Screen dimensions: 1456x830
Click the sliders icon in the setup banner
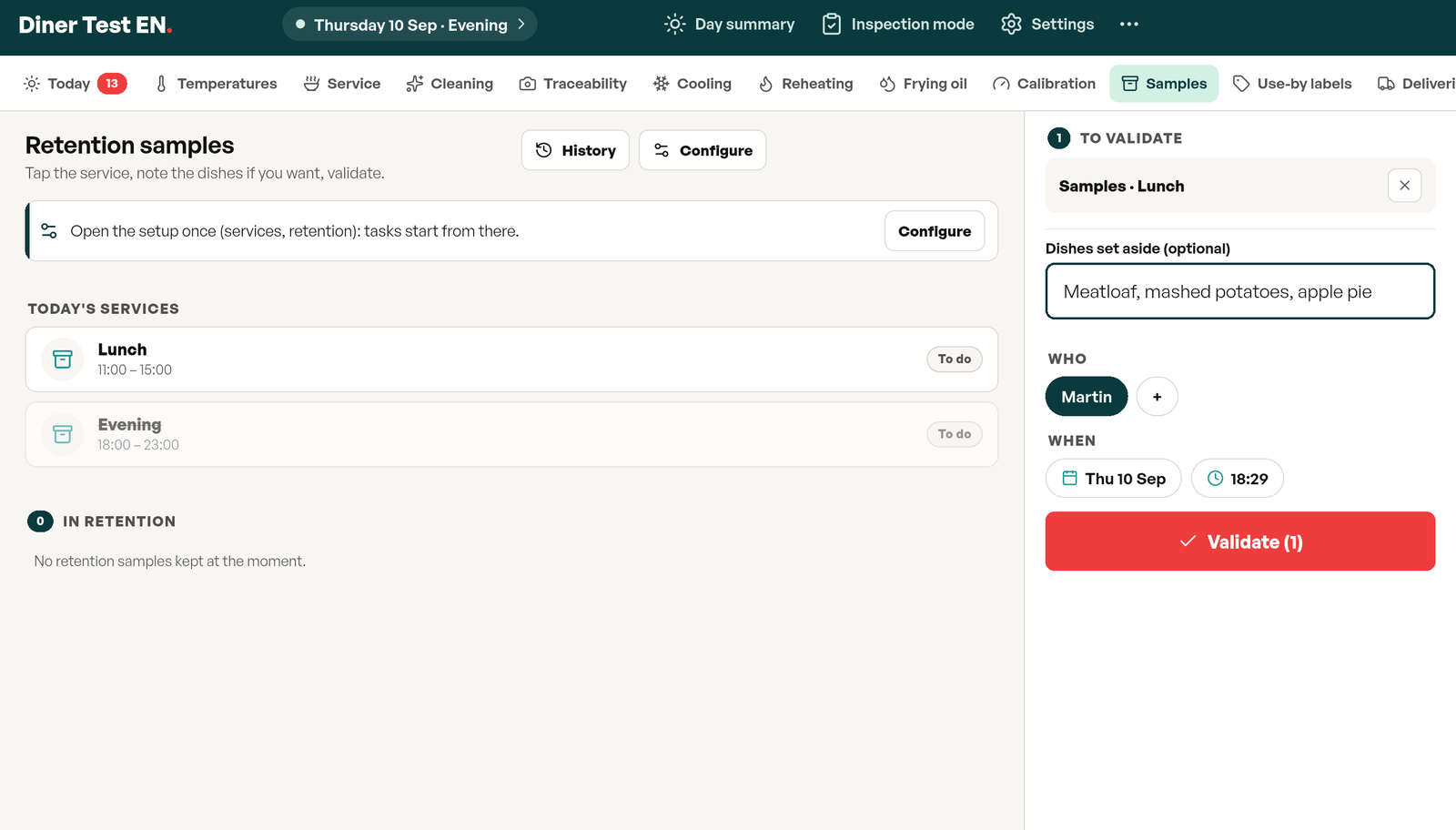pos(49,231)
